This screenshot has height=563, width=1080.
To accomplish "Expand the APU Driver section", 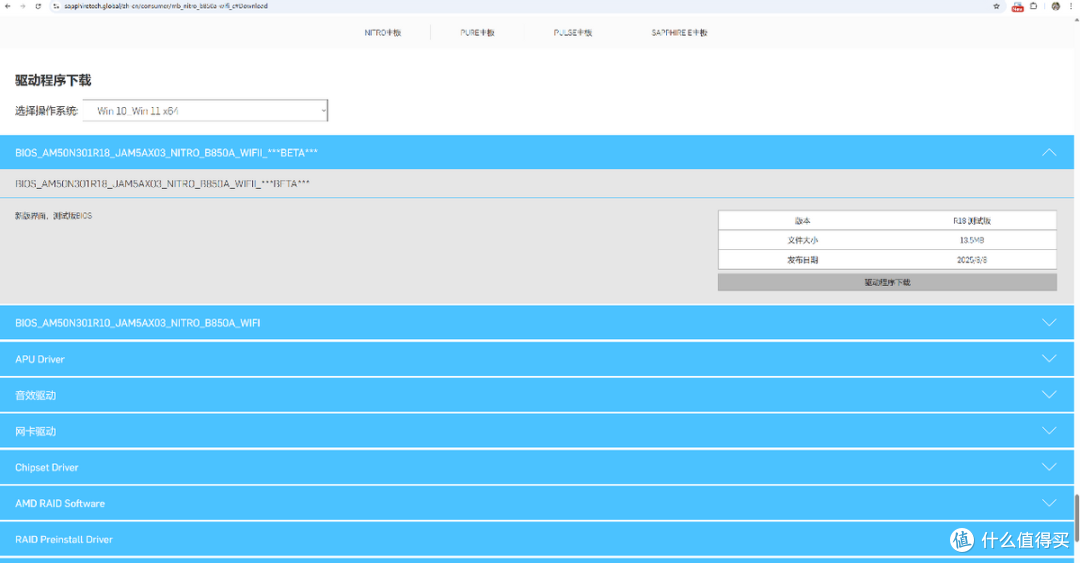I will [537, 359].
